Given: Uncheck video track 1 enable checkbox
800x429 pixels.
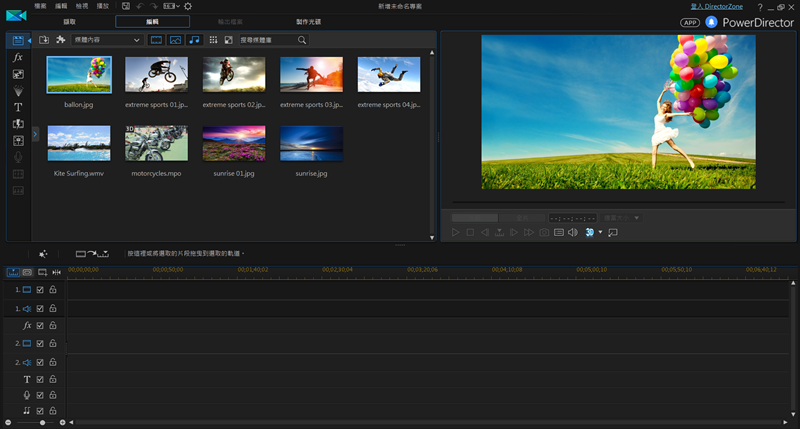Looking at the screenshot, I should tap(40, 290).
